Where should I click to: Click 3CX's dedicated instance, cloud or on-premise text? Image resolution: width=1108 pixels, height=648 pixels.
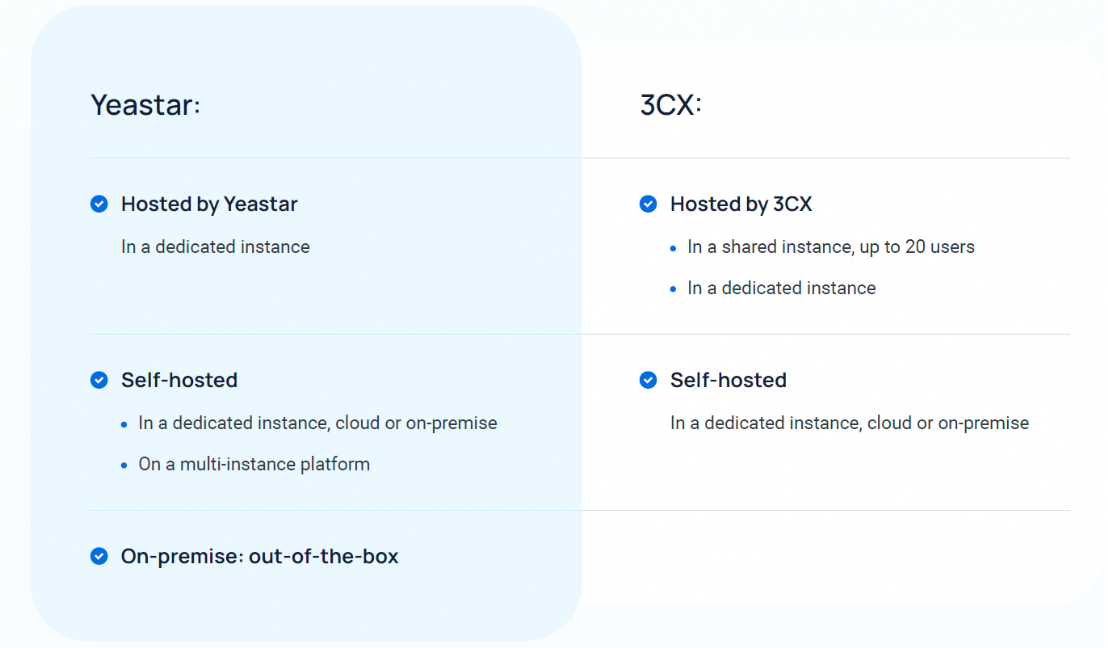pyautogui.click(x=849, y=423)
